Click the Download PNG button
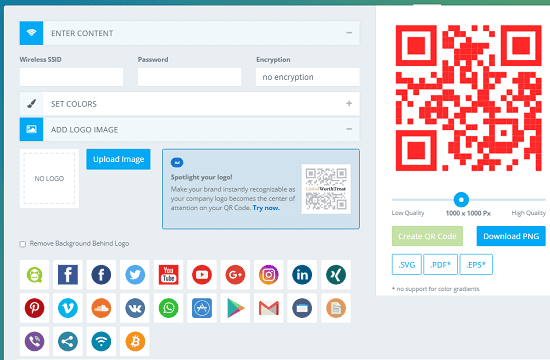 (x=511, y=236)
